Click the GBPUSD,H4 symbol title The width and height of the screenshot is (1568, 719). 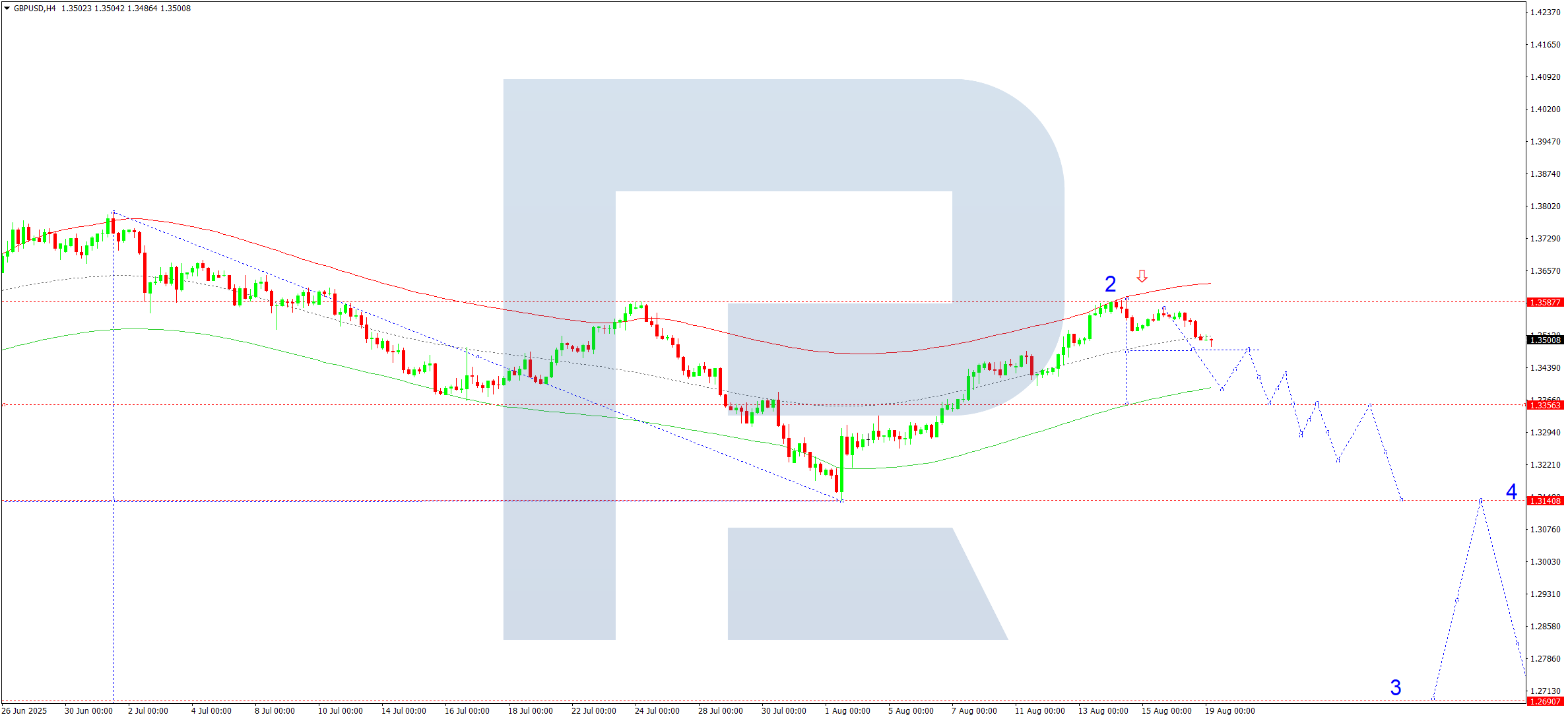point(35,9)
